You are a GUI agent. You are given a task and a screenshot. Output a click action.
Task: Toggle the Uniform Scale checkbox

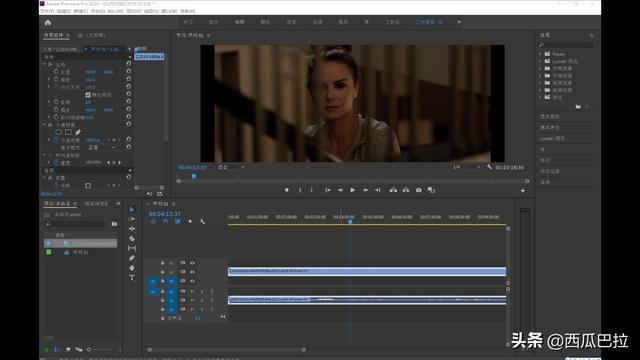88,95
